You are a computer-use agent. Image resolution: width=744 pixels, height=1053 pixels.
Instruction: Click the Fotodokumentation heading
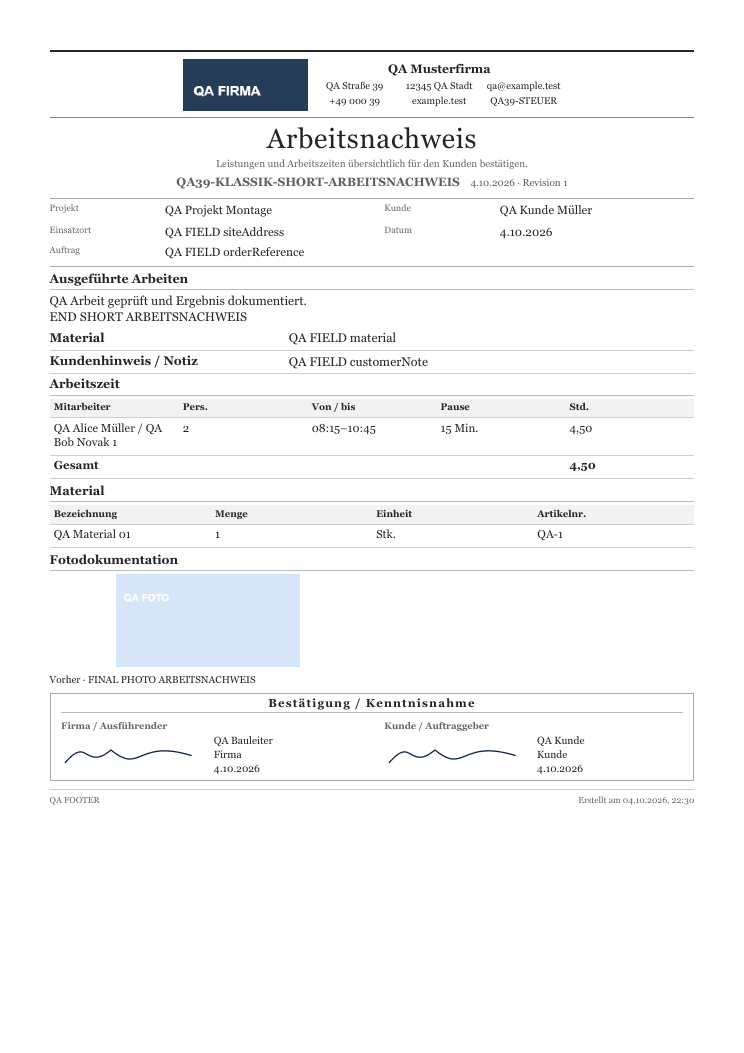(113, 560)
